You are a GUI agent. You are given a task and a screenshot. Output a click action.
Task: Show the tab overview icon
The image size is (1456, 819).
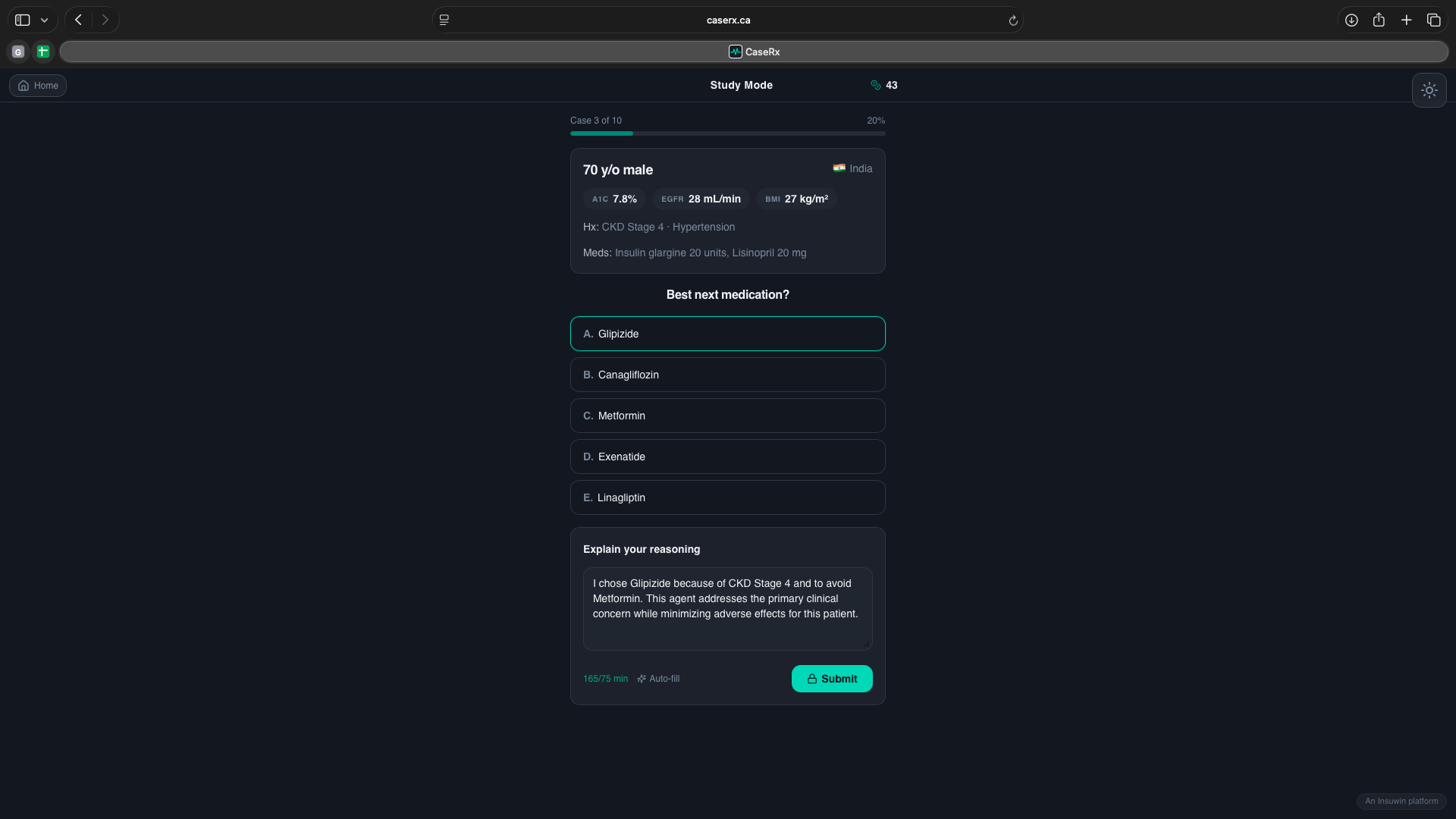pyautogui.click(x=1433, y=20)
